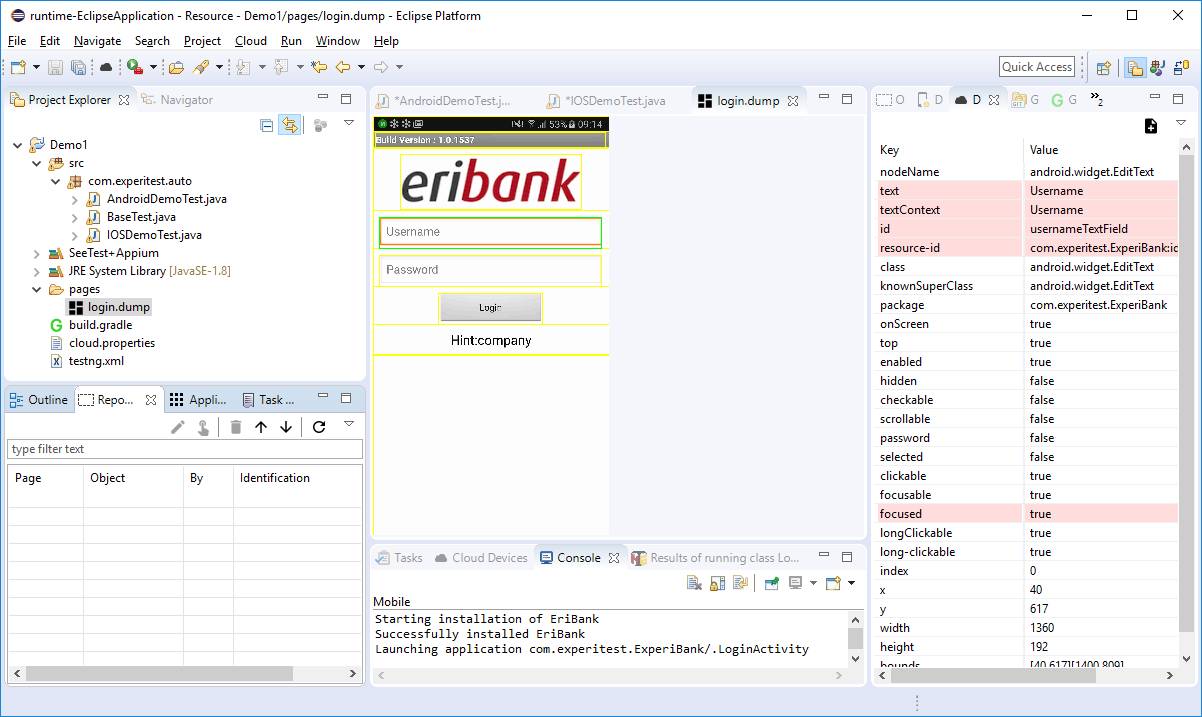
Task: Select testng.xml in Project Explorer
Action: point(96,361)
